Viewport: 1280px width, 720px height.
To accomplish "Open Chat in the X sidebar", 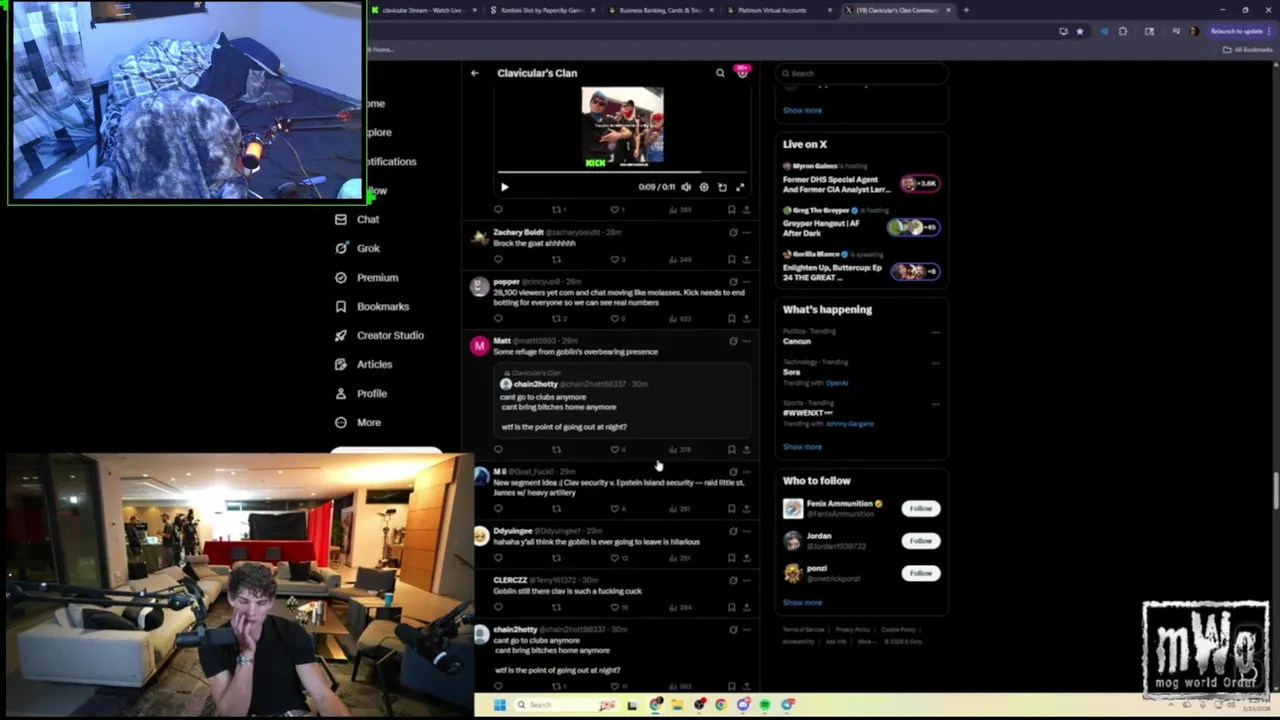I will tap(357, 219).
